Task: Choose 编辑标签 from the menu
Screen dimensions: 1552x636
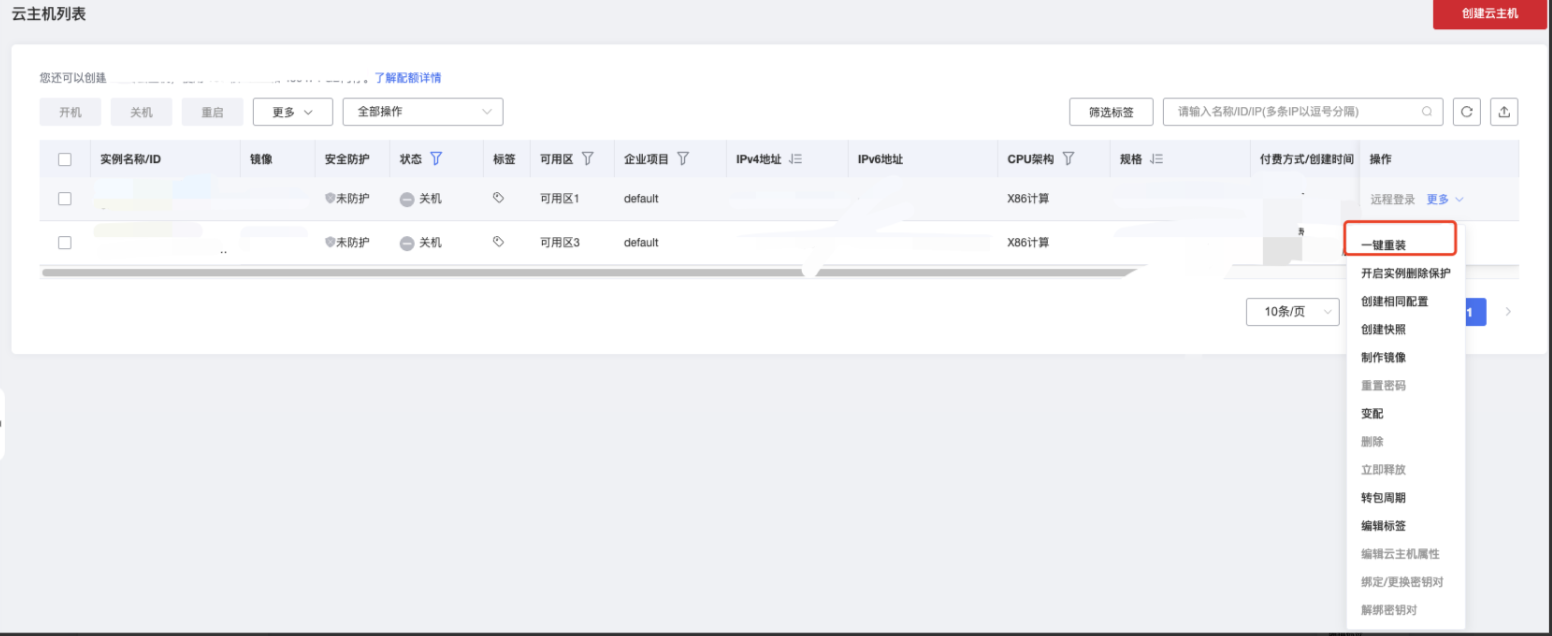Action: (x=1384, y=525)
